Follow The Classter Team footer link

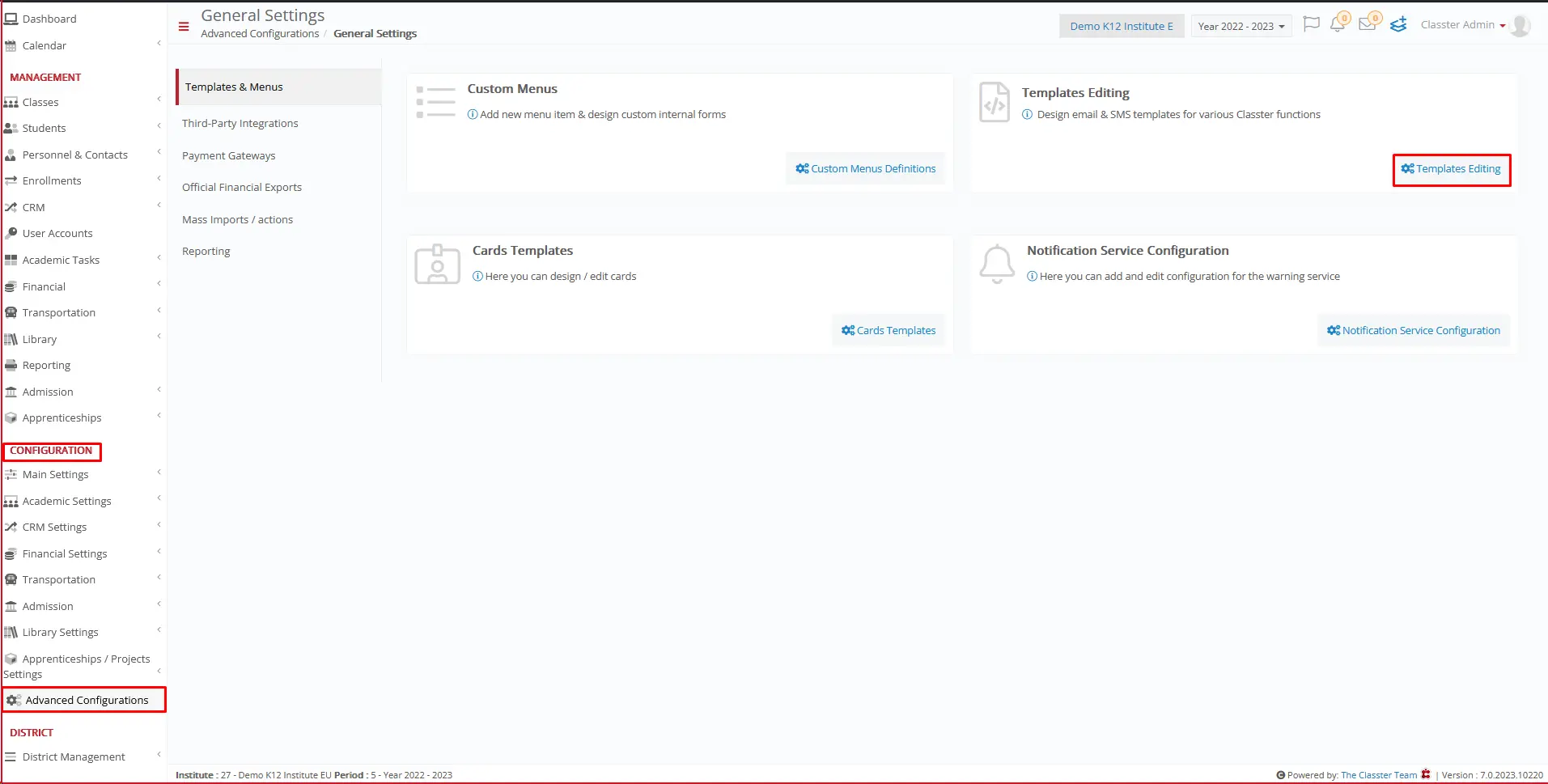point(1379,775)
